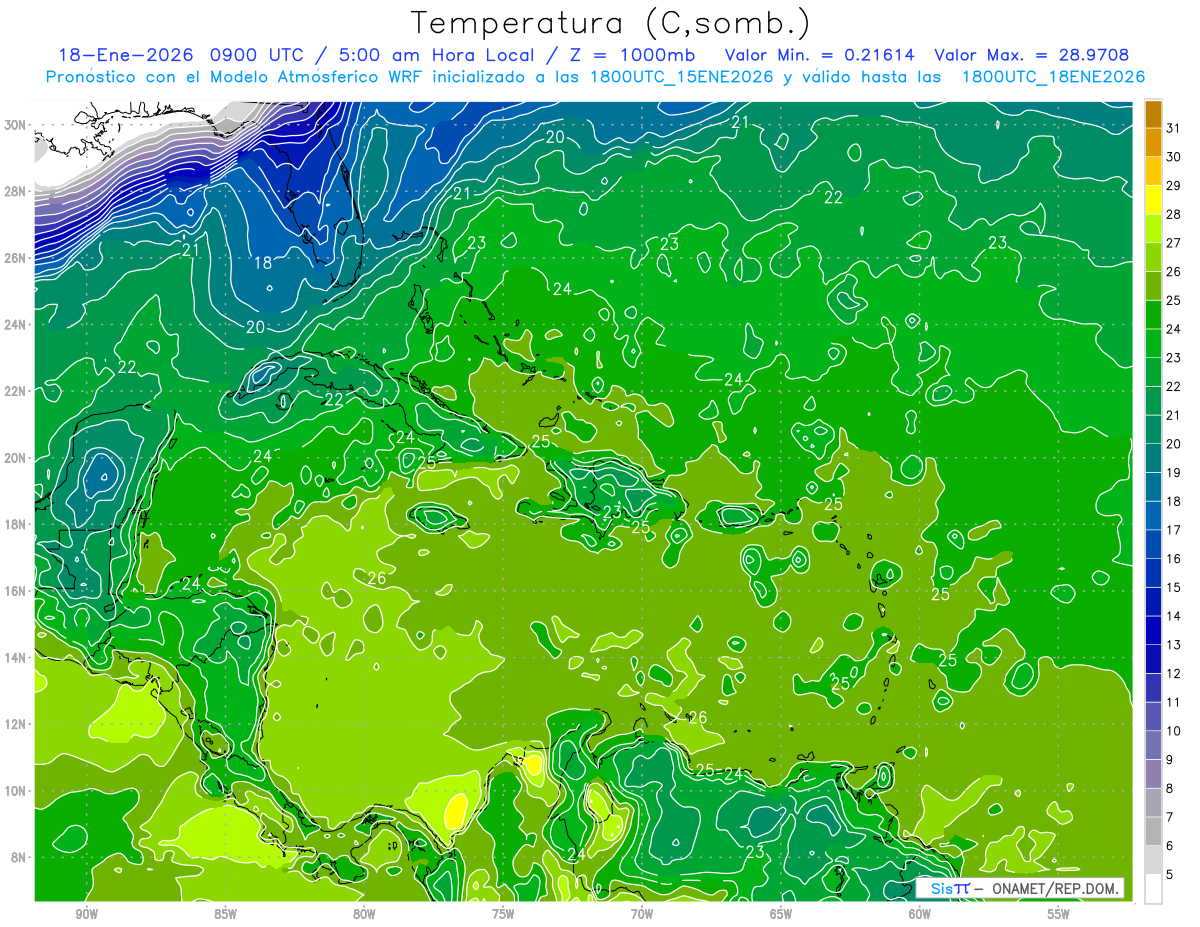The height and width of the screenshot is (927, 1200).
Task: Click the gray swatch between 6 and 7
Action: coord(1153,832)
